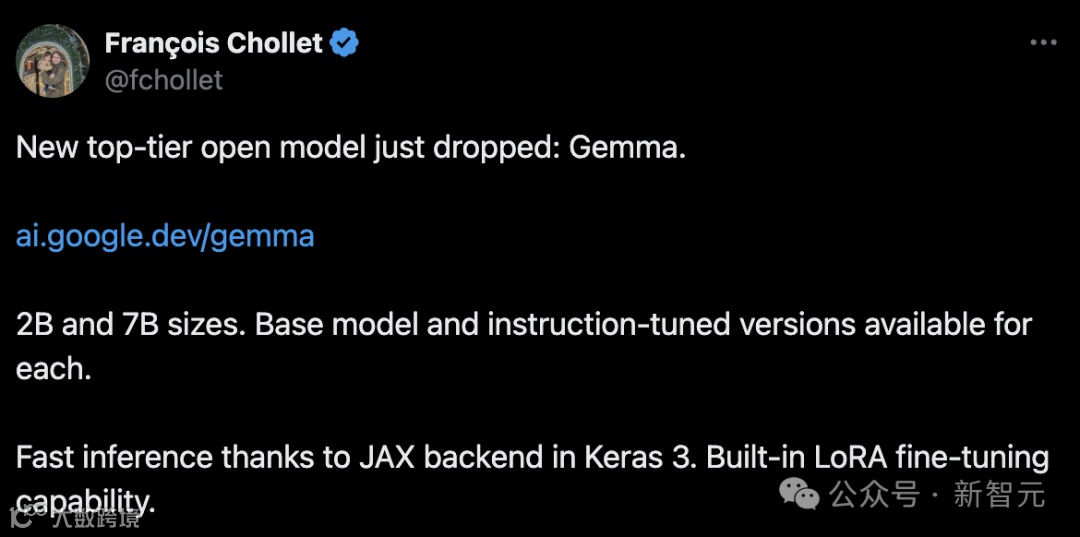This screenshot has height=537, width=1080.
Task: Click the word 'each.' in the tweet
Action: [x=54, y=370]
